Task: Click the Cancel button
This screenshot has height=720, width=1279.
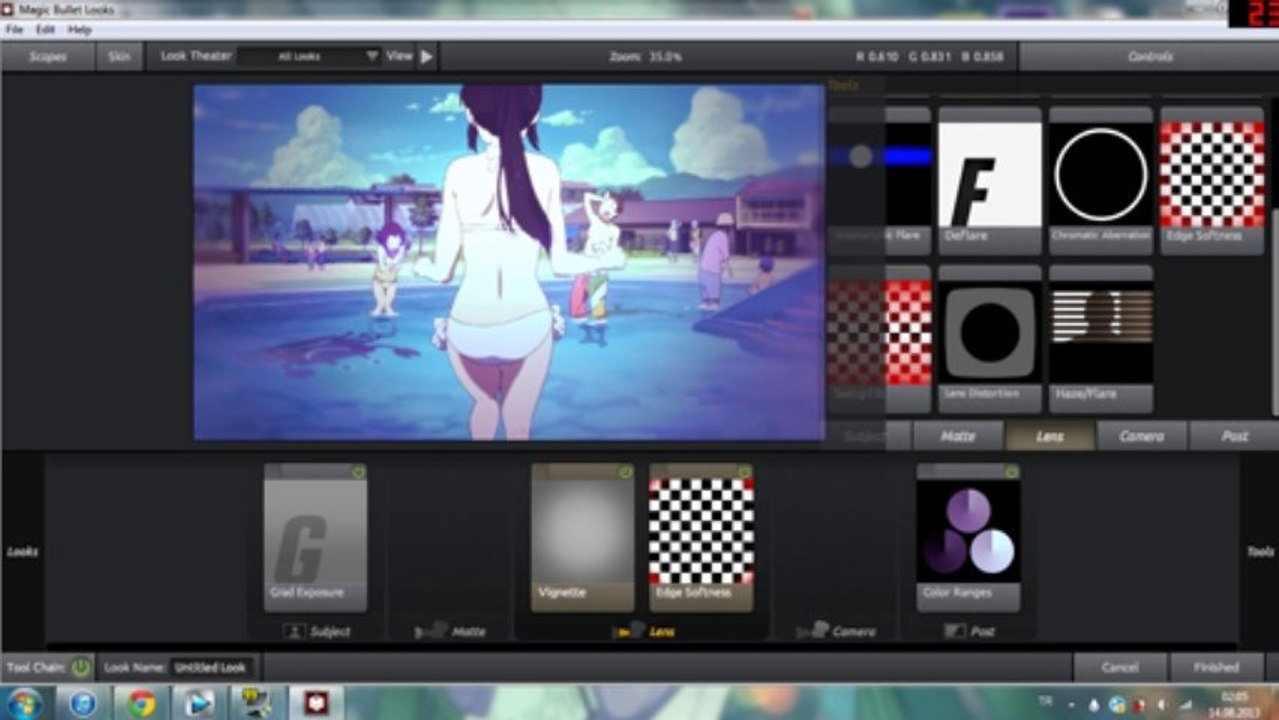Action: click(1119, 667)
